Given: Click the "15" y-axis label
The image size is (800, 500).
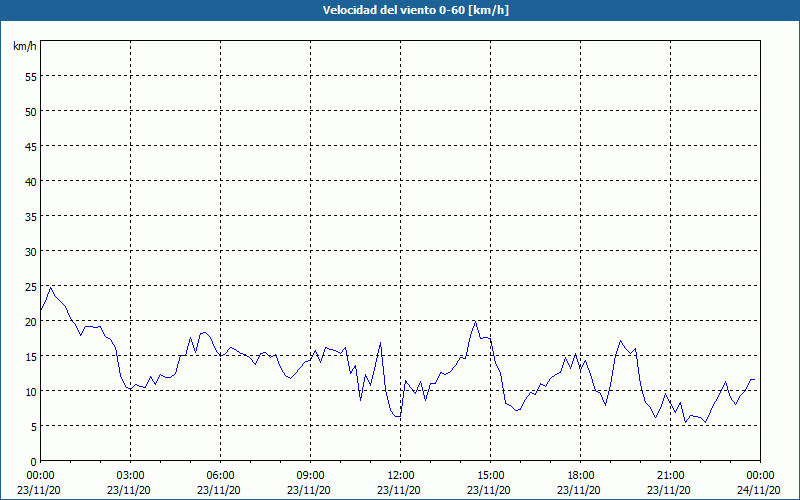Looking at the screenshot, I should point(31,357).
